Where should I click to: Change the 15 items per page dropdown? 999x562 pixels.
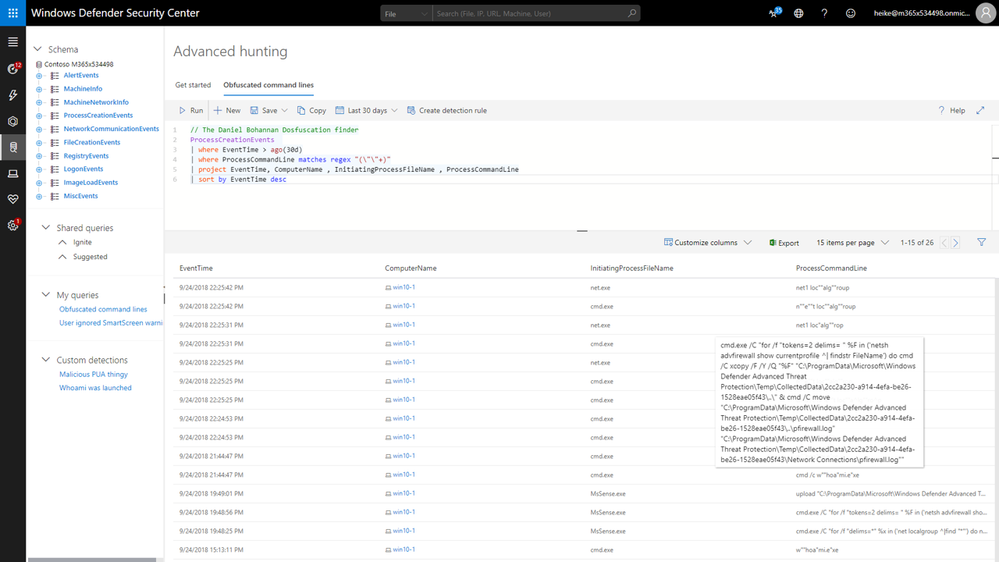[x=852, y=243]
